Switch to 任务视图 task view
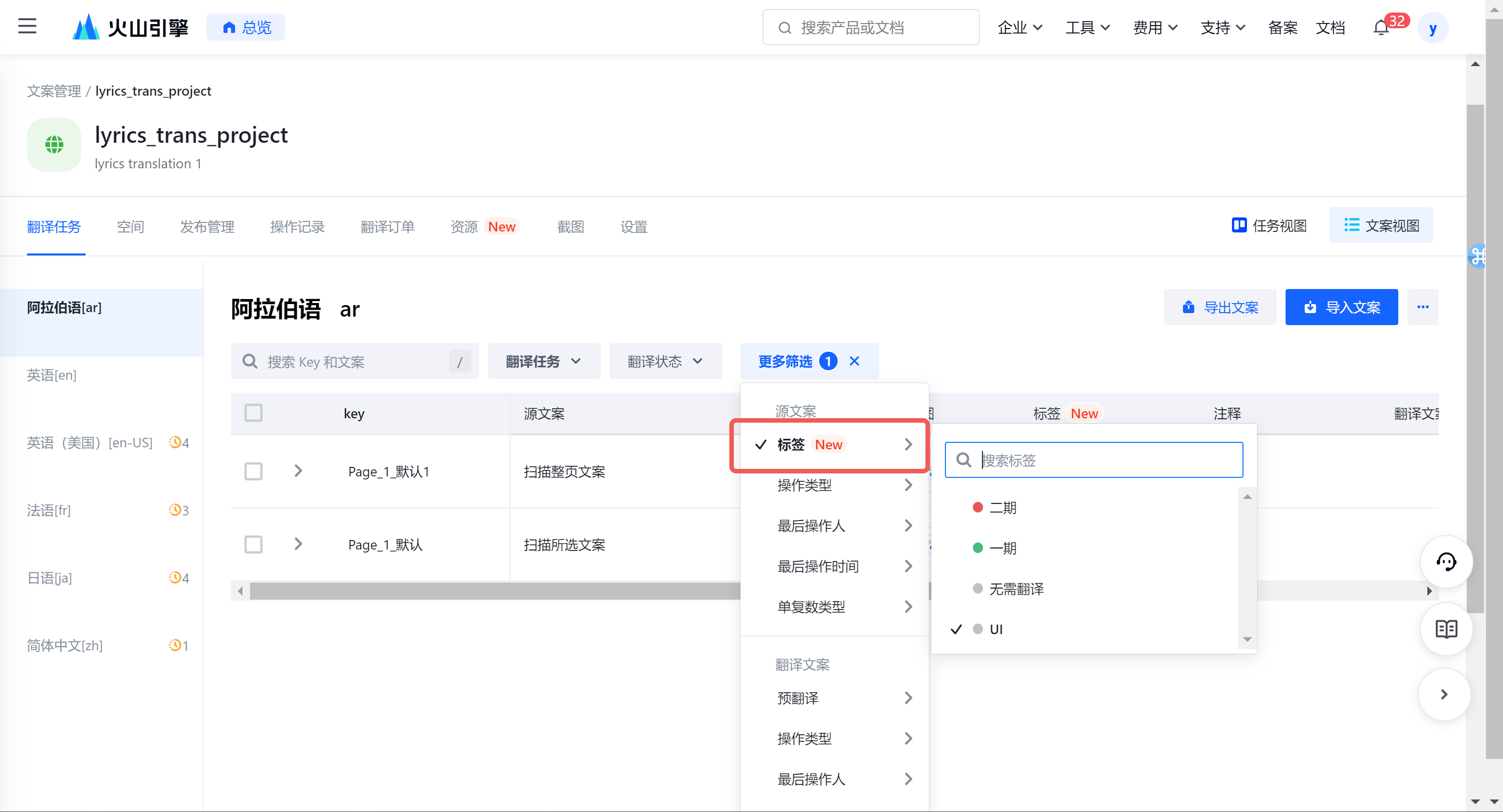The image size is (1503, 812). tap(1269, 226)
